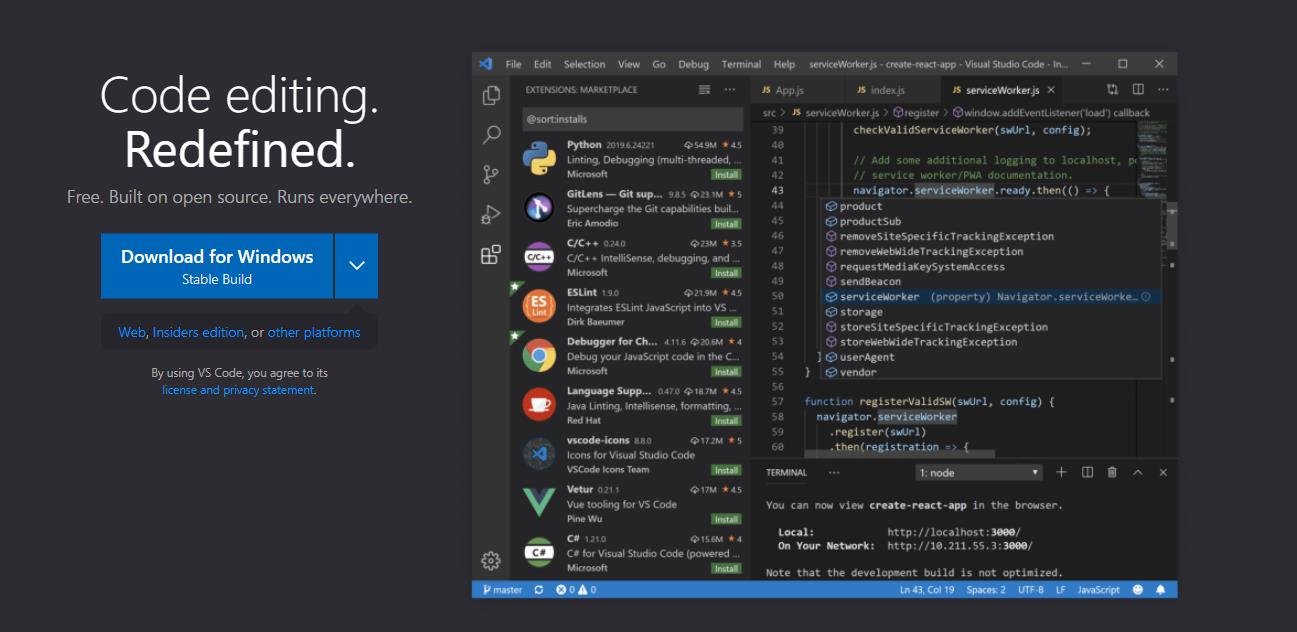Click the master branch in status bar
The width and height of the screenshot is (1297, 632).
[x=502, y=590]
